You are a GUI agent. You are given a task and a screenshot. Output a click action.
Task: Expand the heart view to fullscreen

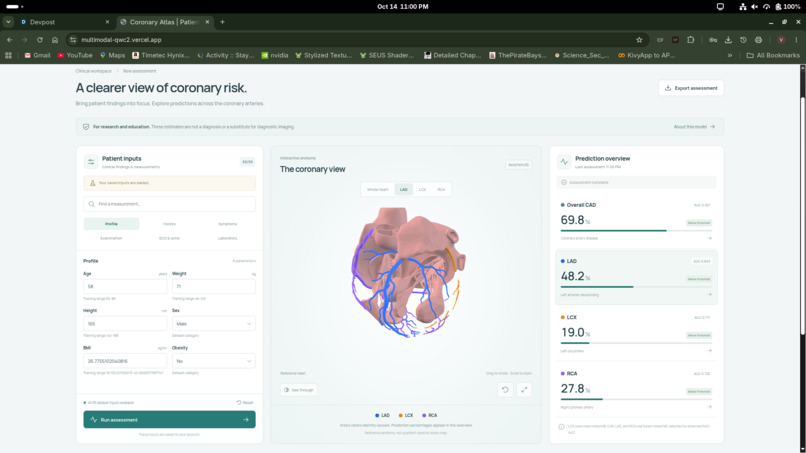pyautogui.click(x=524, y=390)
